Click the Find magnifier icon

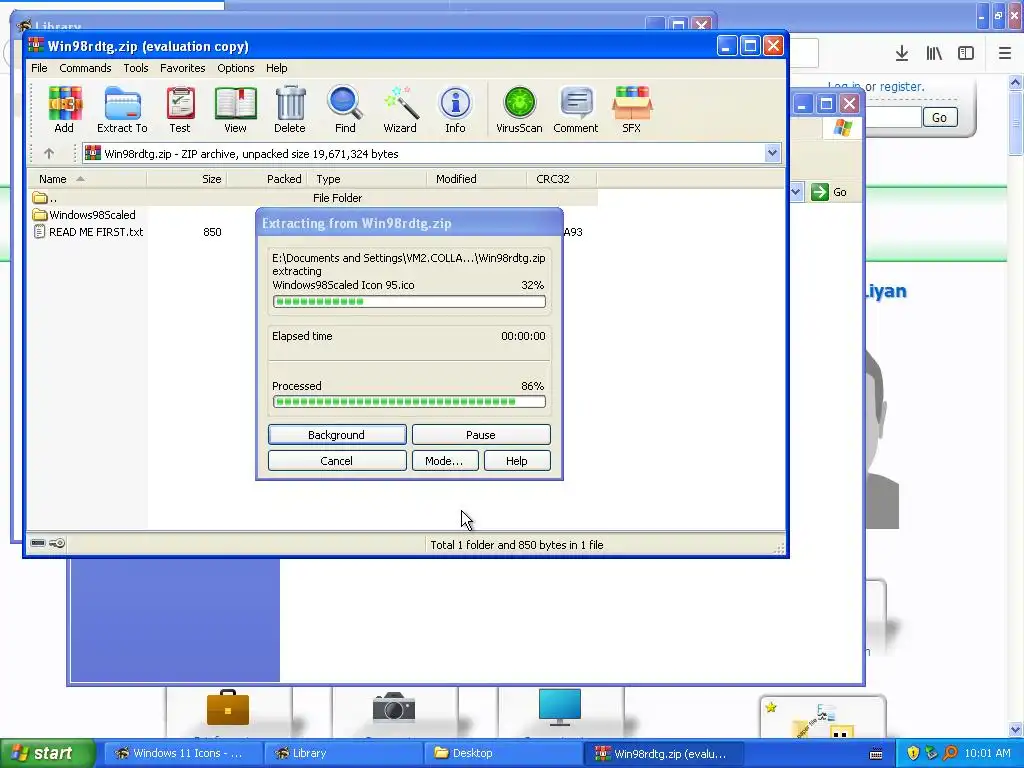pos(345,110)
